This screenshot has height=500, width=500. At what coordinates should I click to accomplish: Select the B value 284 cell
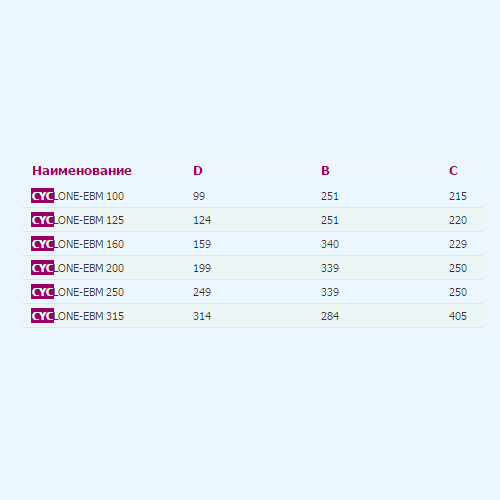pyautogui.click(x=330, y=316)
